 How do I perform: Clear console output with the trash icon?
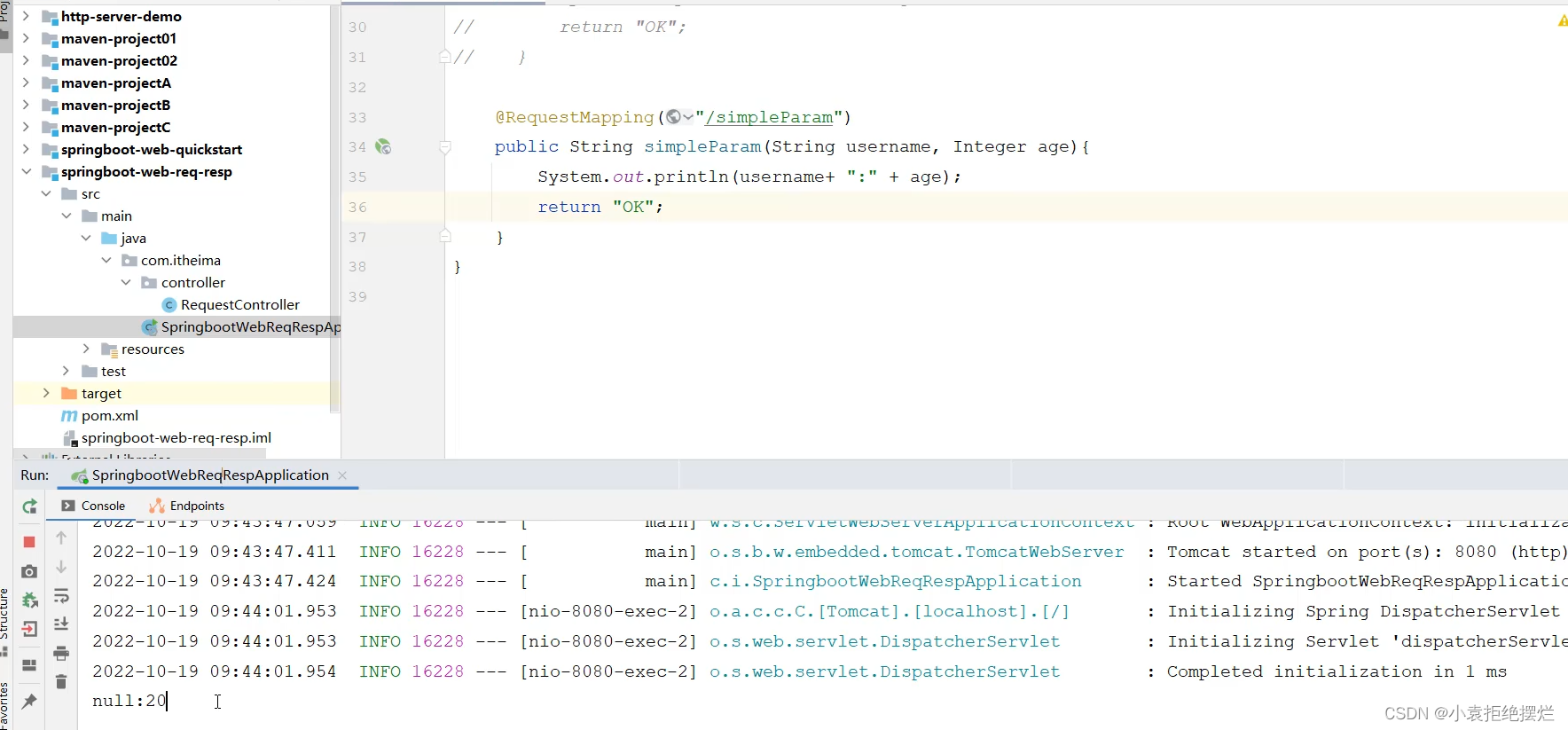(x=61, y=682)
